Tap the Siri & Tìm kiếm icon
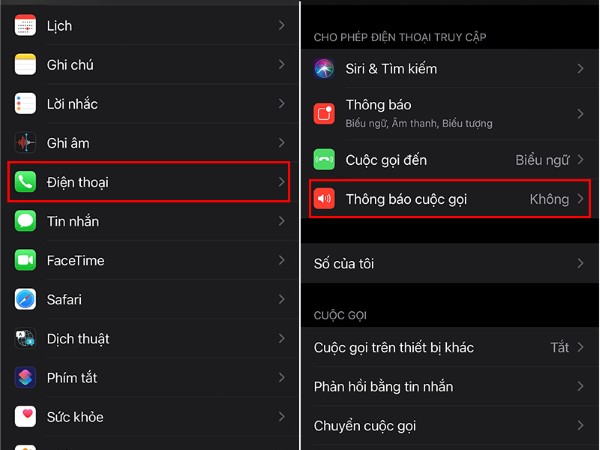Image resolution: width=600 pixels, height=450 pixels. [x=324, y=68]
